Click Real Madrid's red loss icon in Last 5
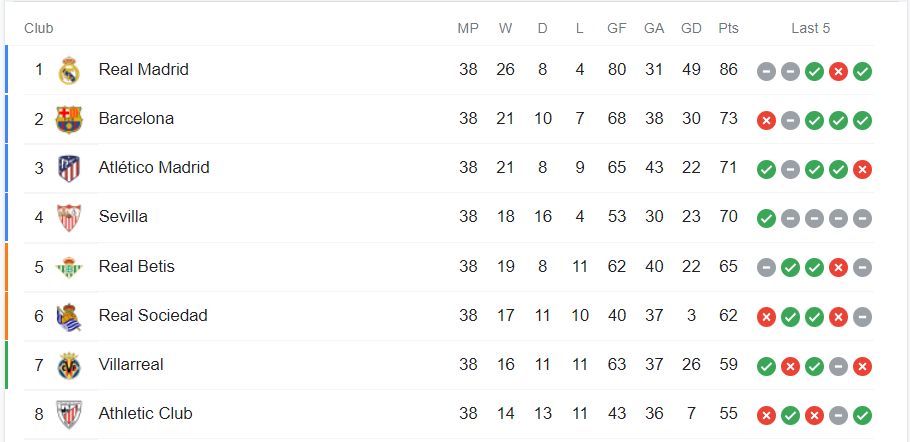This screenshot has width=910, height=442. tap(838, 71)
